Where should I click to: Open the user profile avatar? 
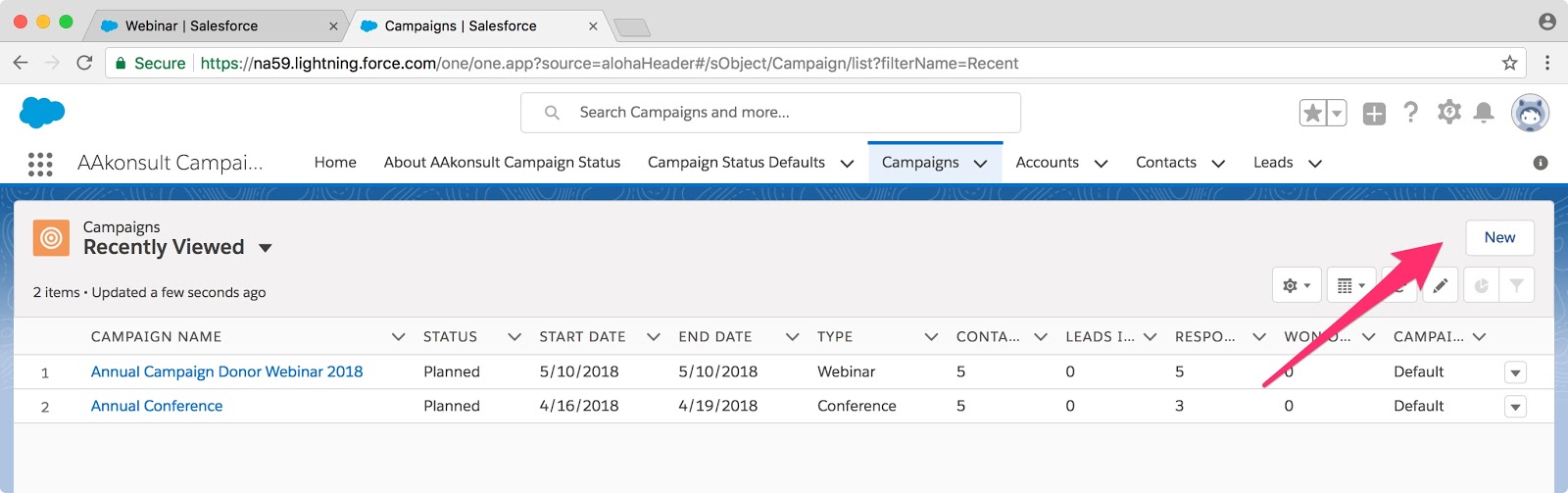click(x=1530, y=113)
